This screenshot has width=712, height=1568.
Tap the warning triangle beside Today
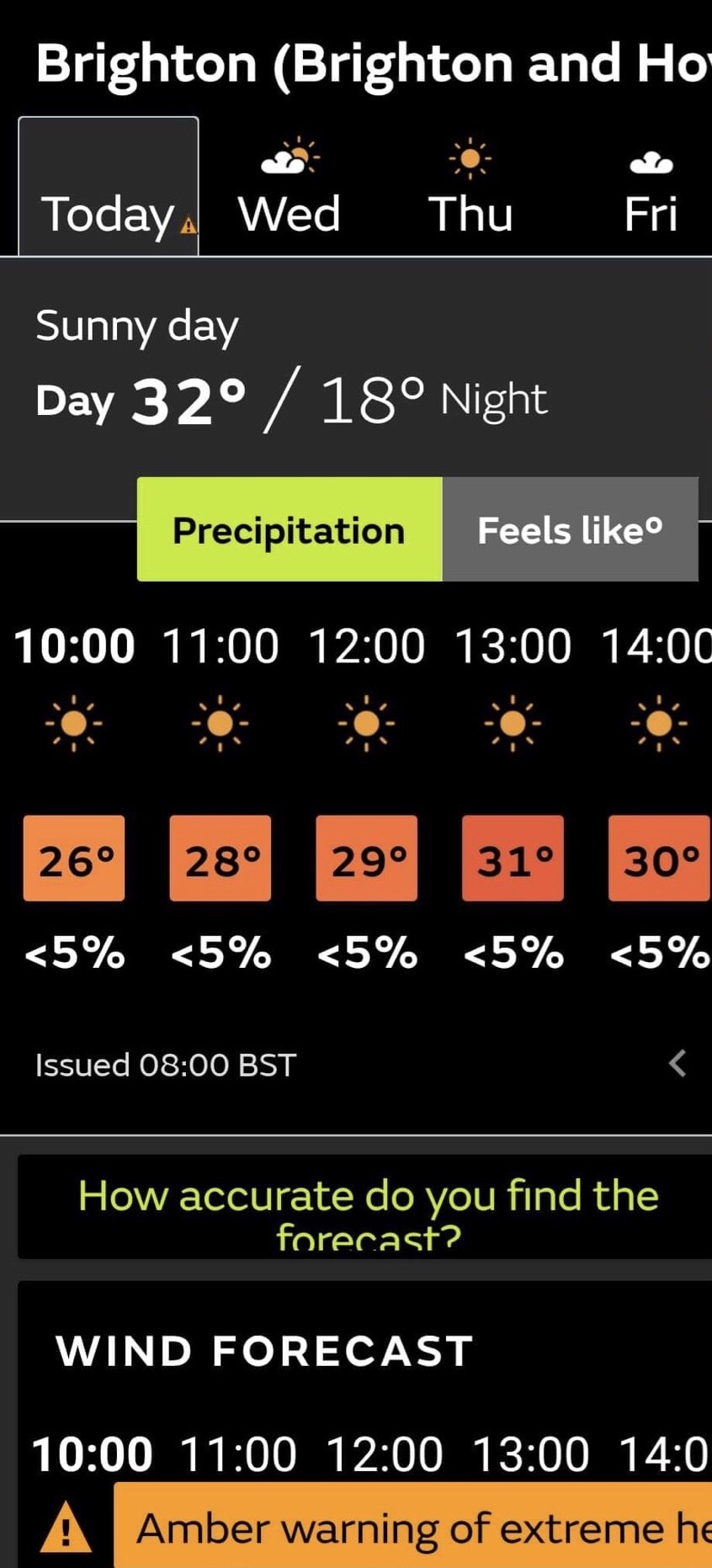(190, 225)
